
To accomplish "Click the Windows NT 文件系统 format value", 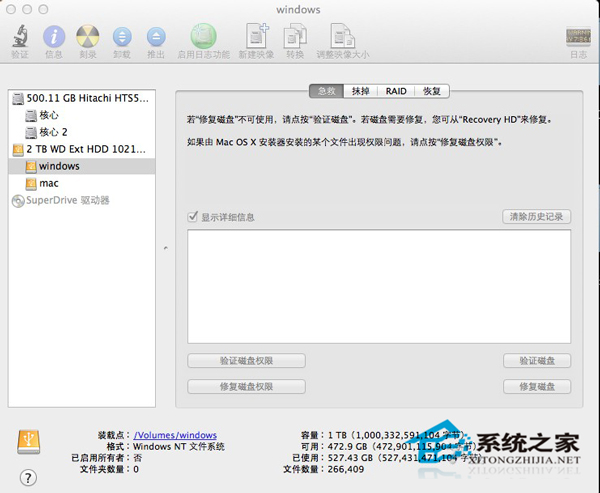I will pos(179,447).
